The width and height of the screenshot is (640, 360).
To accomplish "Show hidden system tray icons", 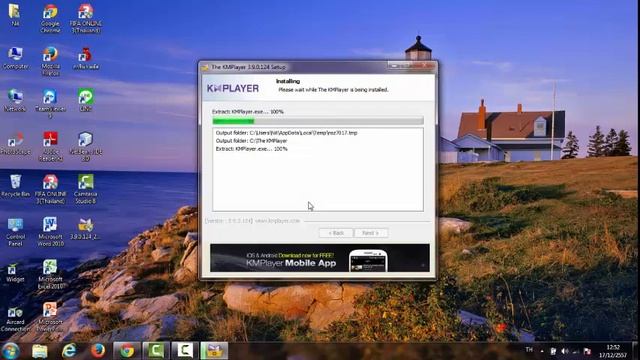I will coord(542,351).
